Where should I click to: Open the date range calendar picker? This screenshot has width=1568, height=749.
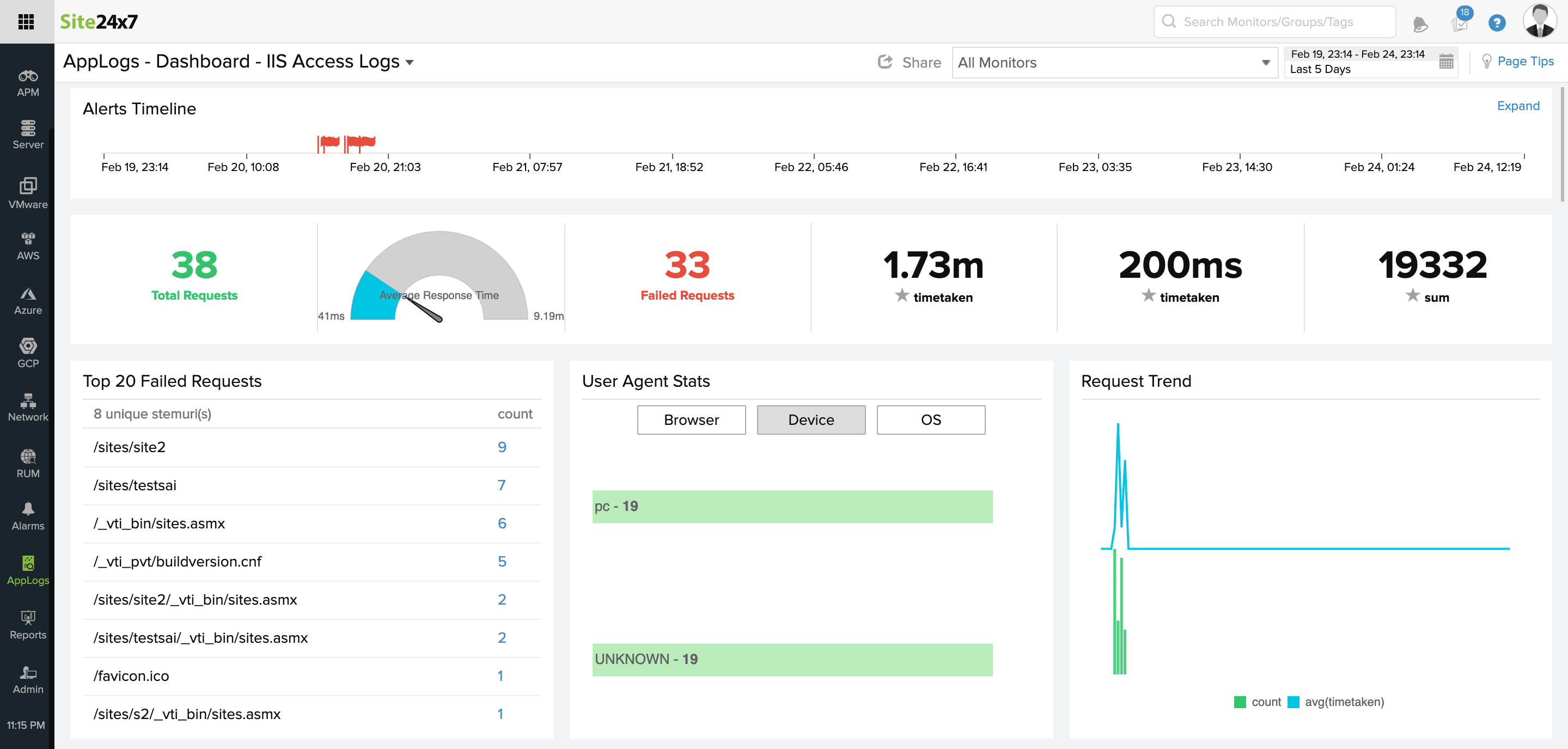[1446, 62]
